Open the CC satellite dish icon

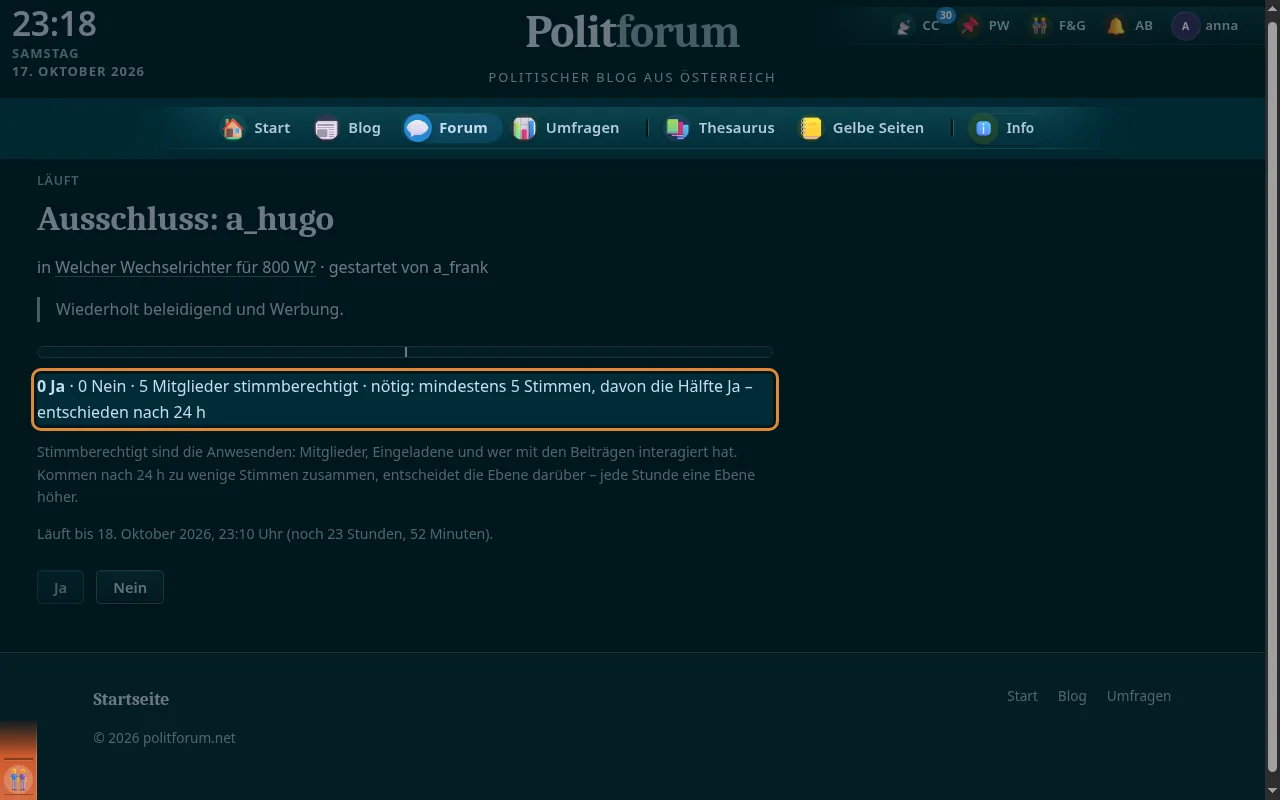tap(904, 26)
